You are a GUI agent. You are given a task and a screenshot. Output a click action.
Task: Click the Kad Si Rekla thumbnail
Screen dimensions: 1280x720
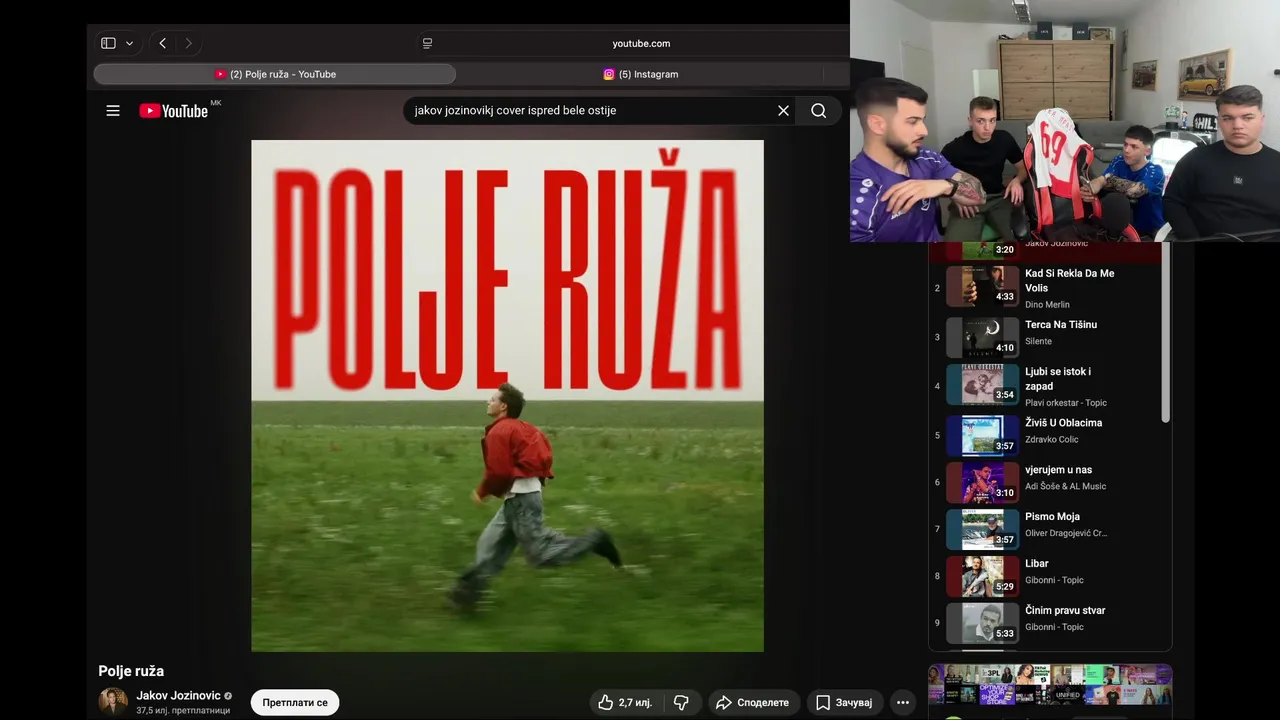coord(982,286)
